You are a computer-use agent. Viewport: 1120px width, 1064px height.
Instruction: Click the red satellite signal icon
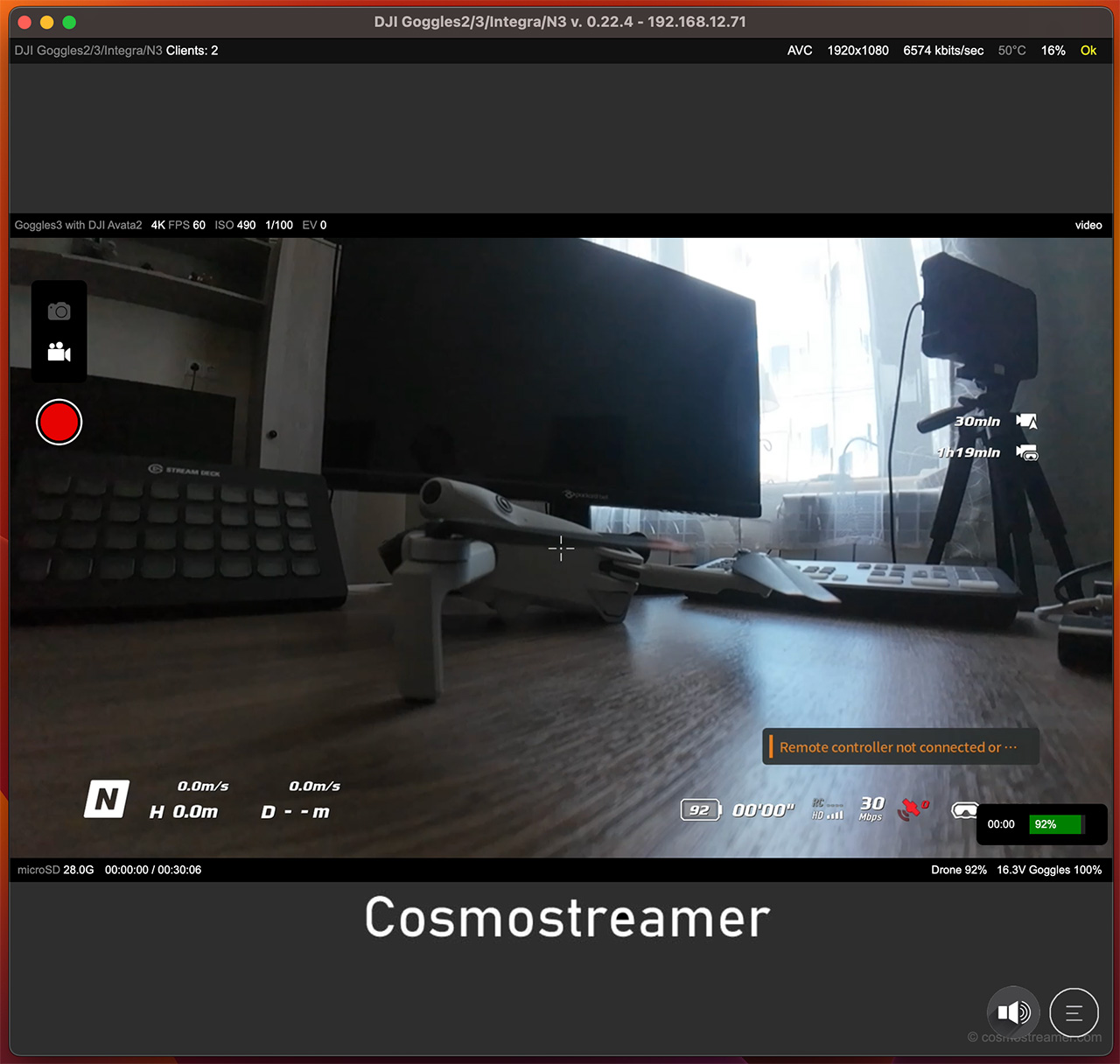[x=913, y=808]
